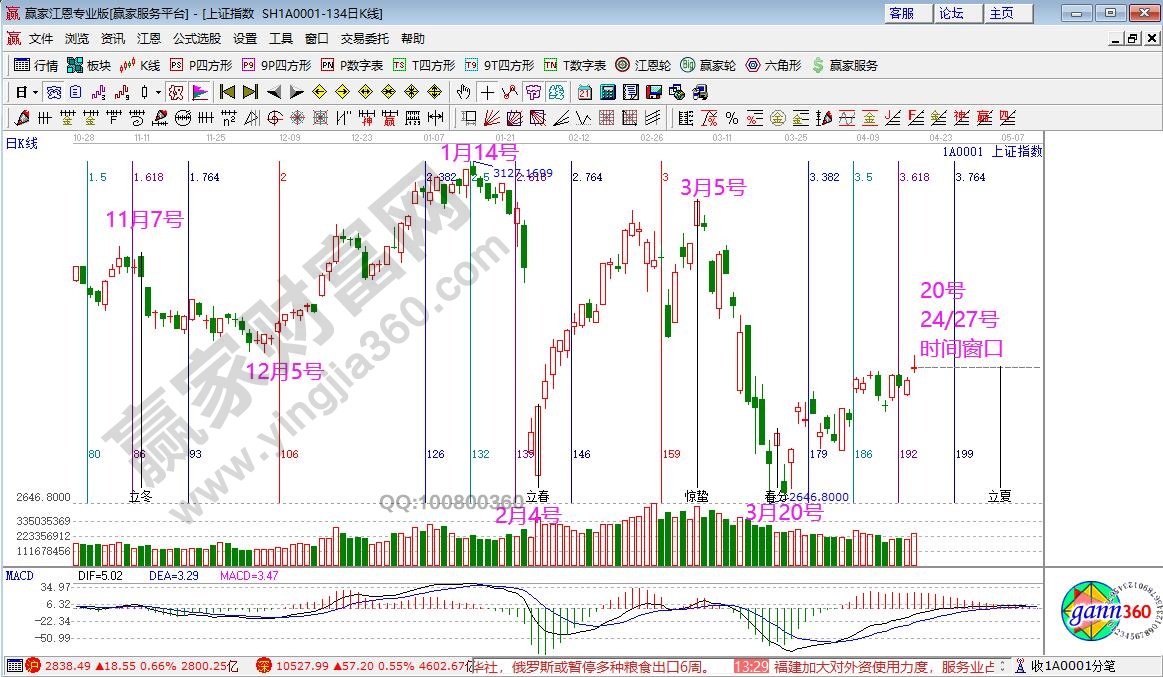Viewport: 1163px width, 677px height.
Task: Open the 公式选股 menu
Action: tap(197, 39)
